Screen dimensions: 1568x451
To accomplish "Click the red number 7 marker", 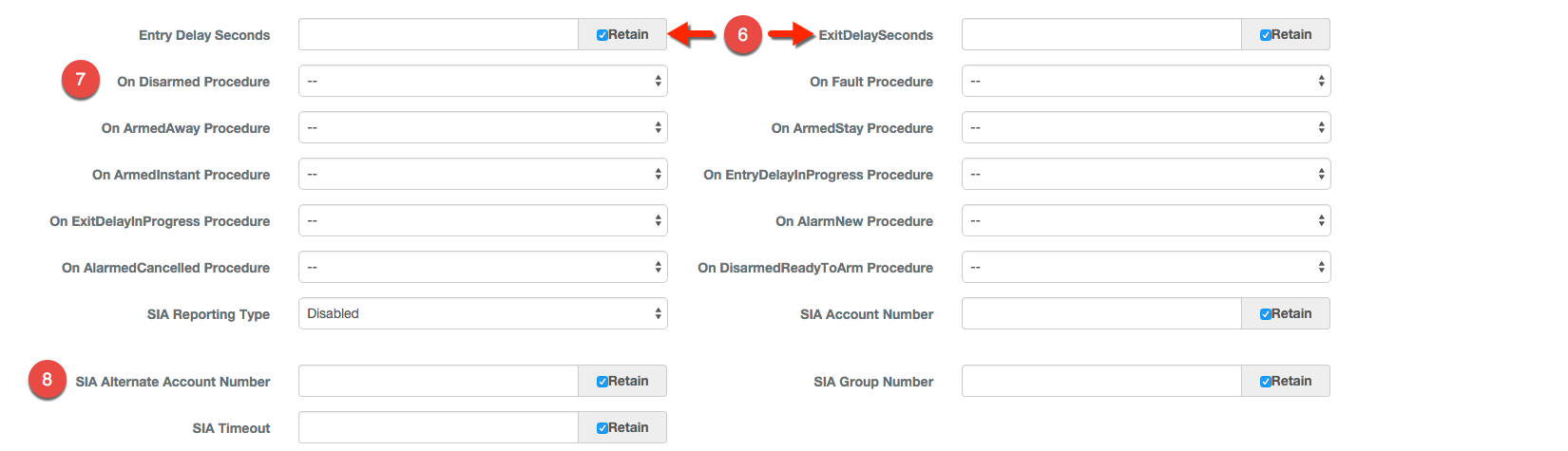I will pos(80,80).
